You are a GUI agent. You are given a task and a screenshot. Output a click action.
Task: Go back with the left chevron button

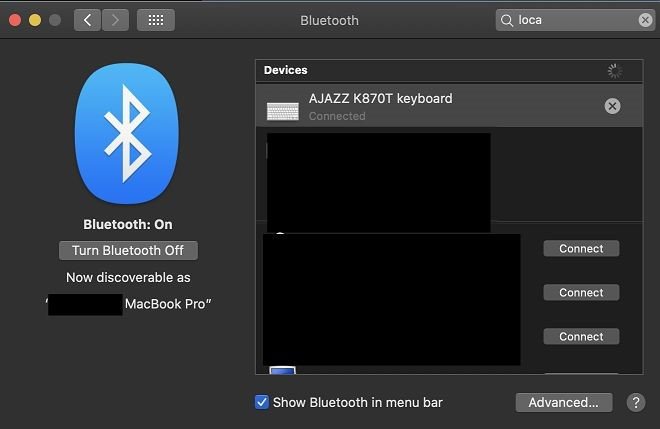coord(87,20)
